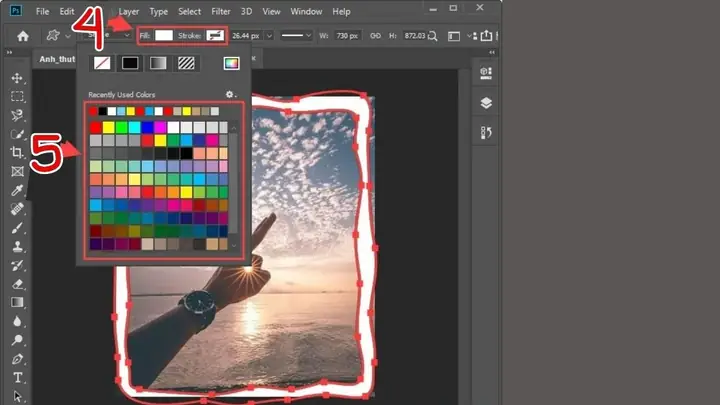This screenshot has height=405, width=720.
Task: Click the Stroke color swatch
Action: [x=215, y=35]
